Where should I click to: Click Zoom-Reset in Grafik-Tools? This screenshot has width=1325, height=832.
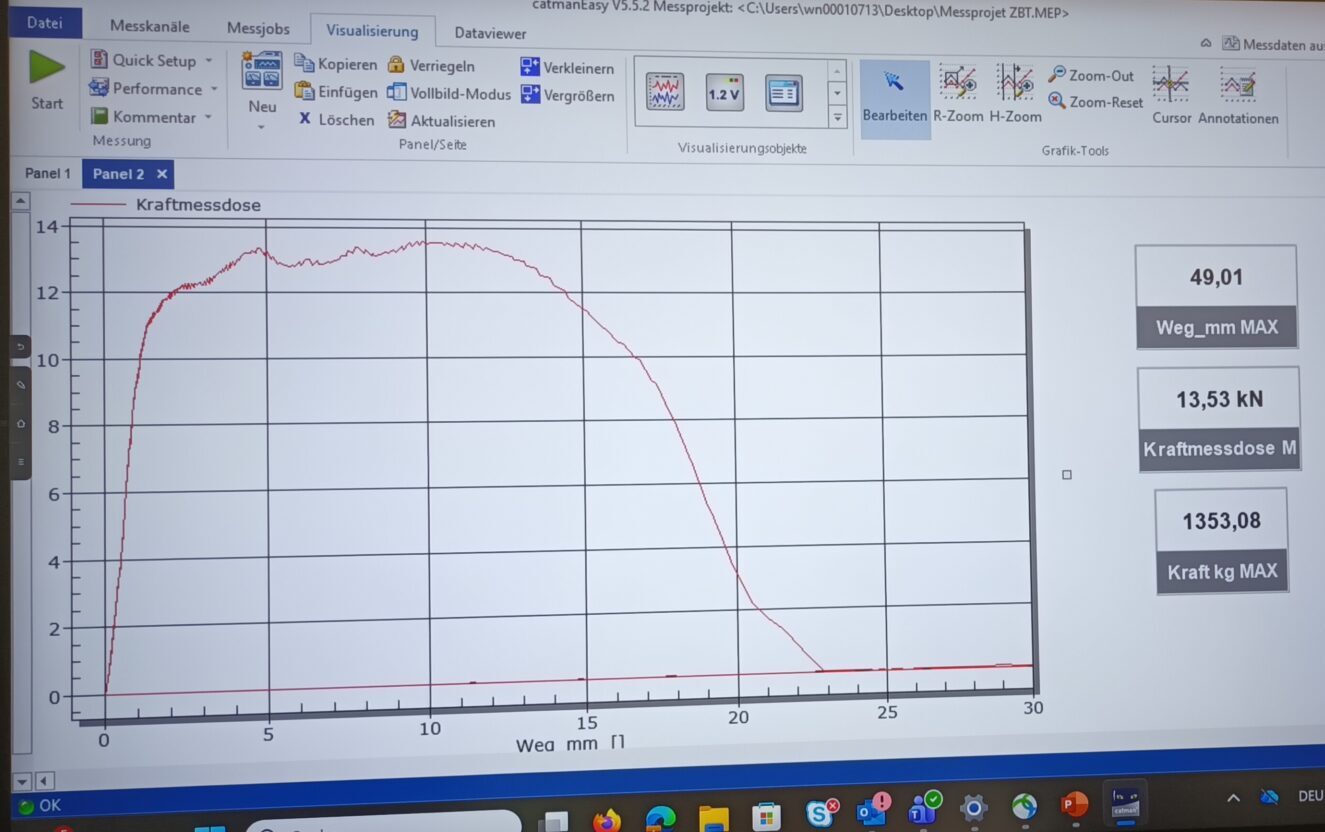click(1095, 102)
